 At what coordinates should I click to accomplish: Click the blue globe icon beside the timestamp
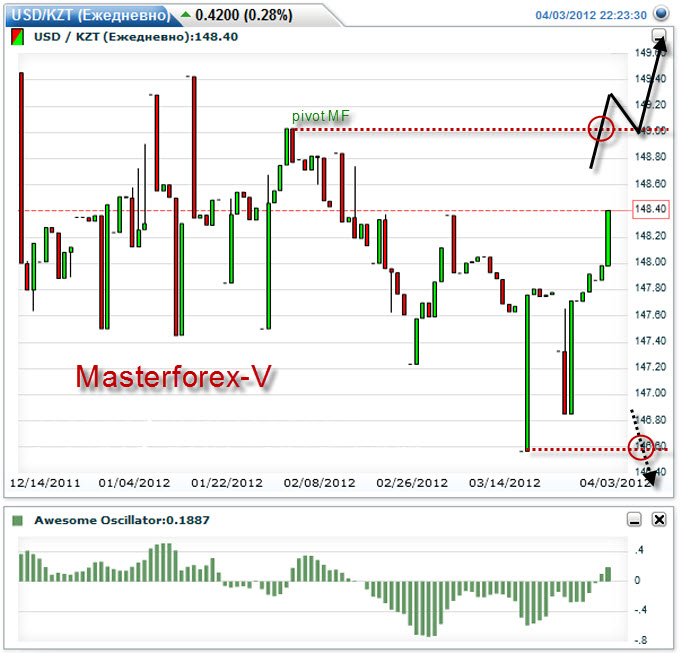(x=661, y=13)
